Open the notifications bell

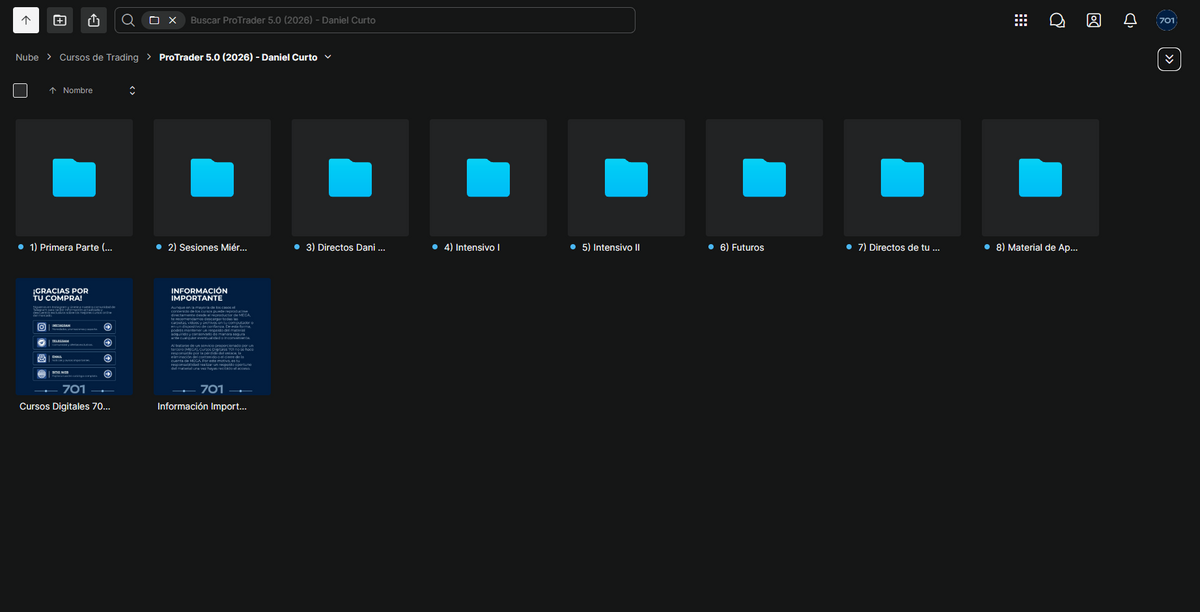click(x=1130, y=20)
